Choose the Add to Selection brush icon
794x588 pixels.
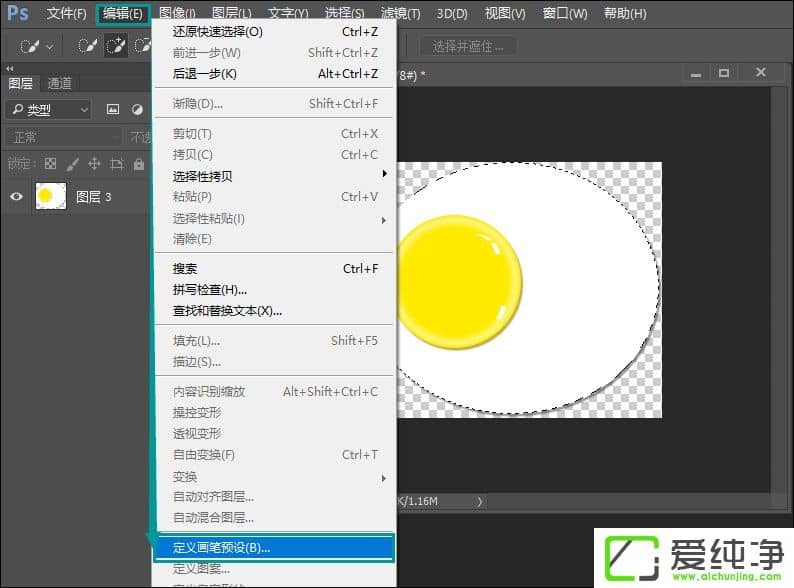pos(115,47)
